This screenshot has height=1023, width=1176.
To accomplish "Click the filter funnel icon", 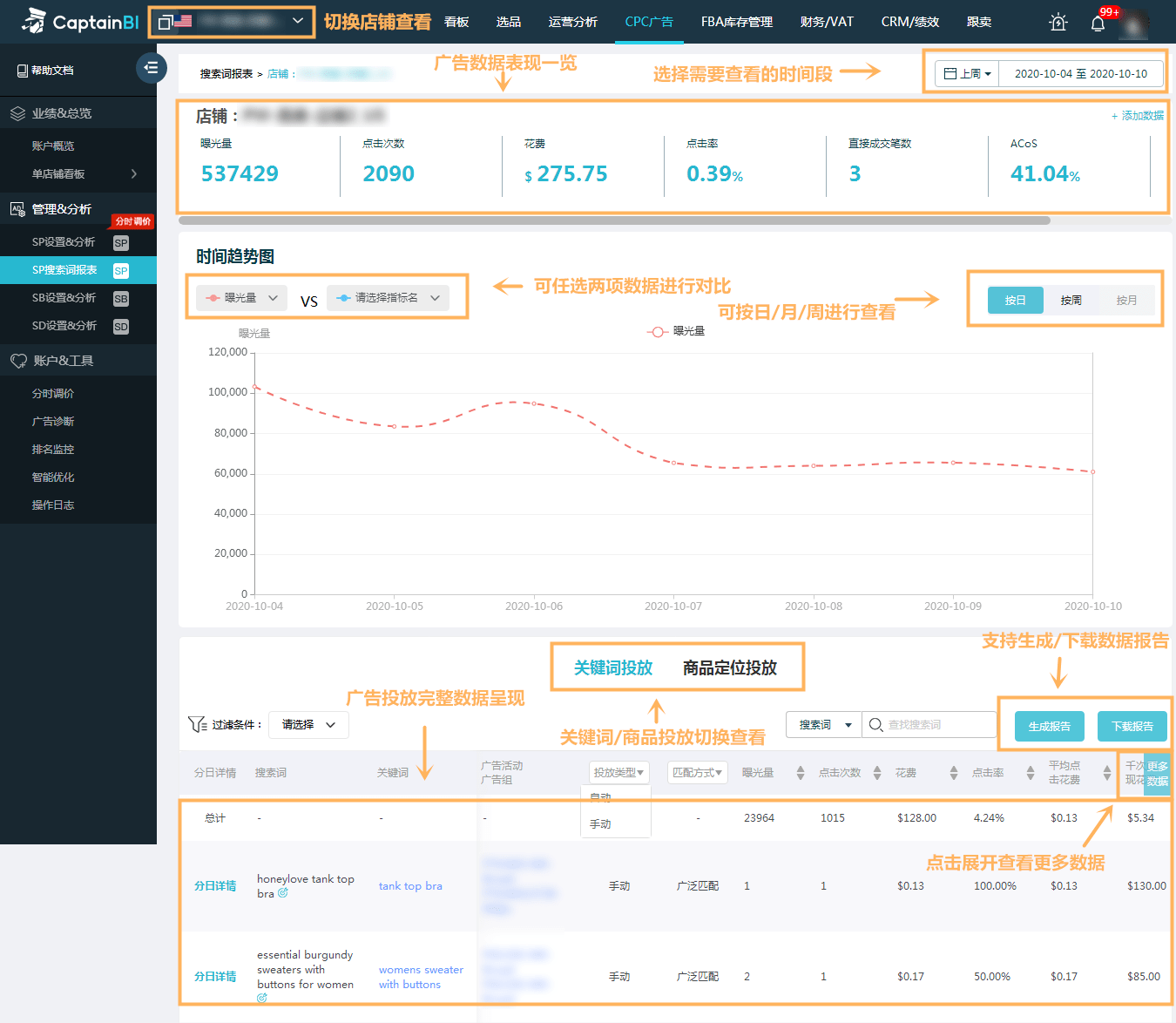I will pyautogui.click(x=197, y=724).
